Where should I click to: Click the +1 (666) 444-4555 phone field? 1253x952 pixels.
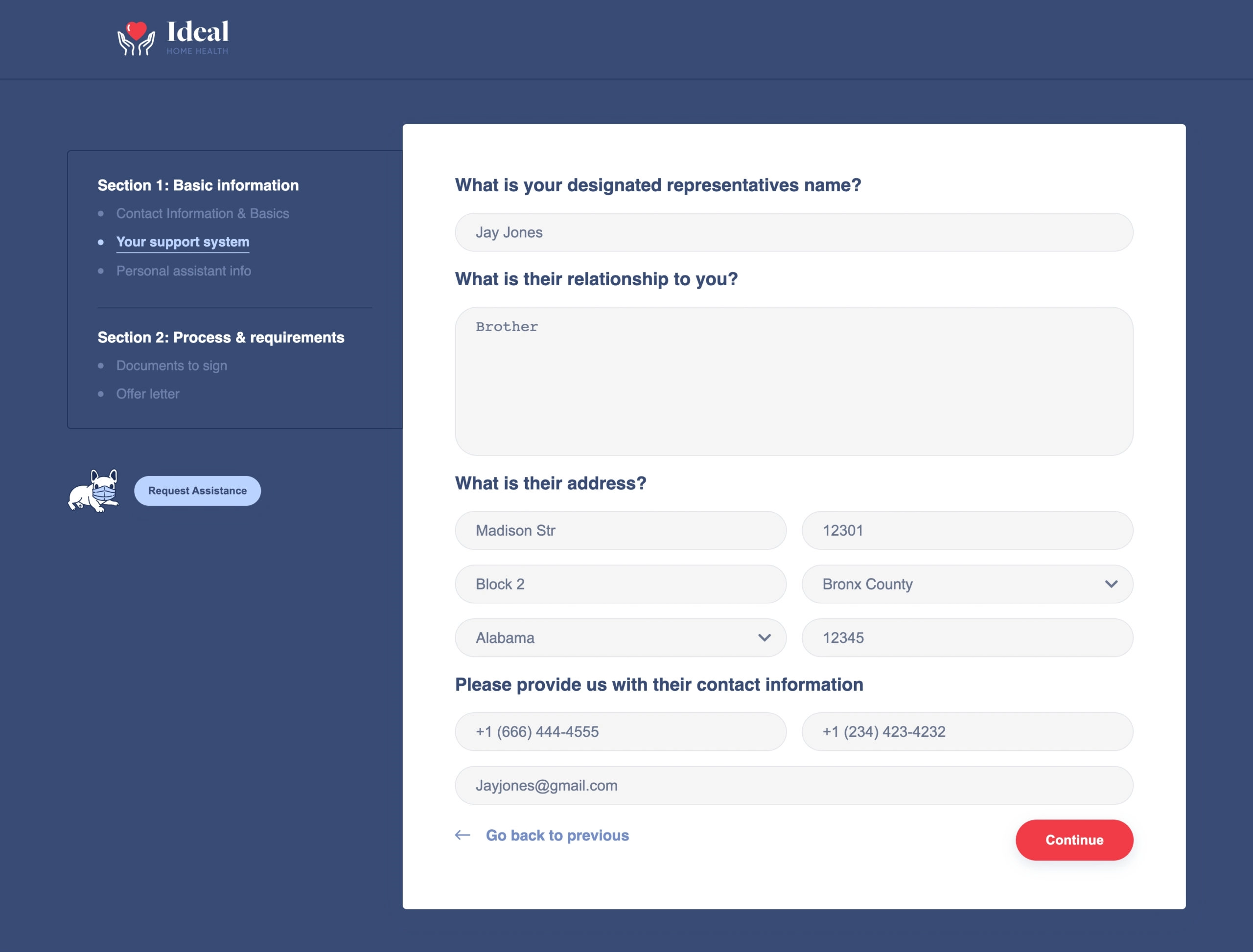pyautogui.click(x=620, y=731)
